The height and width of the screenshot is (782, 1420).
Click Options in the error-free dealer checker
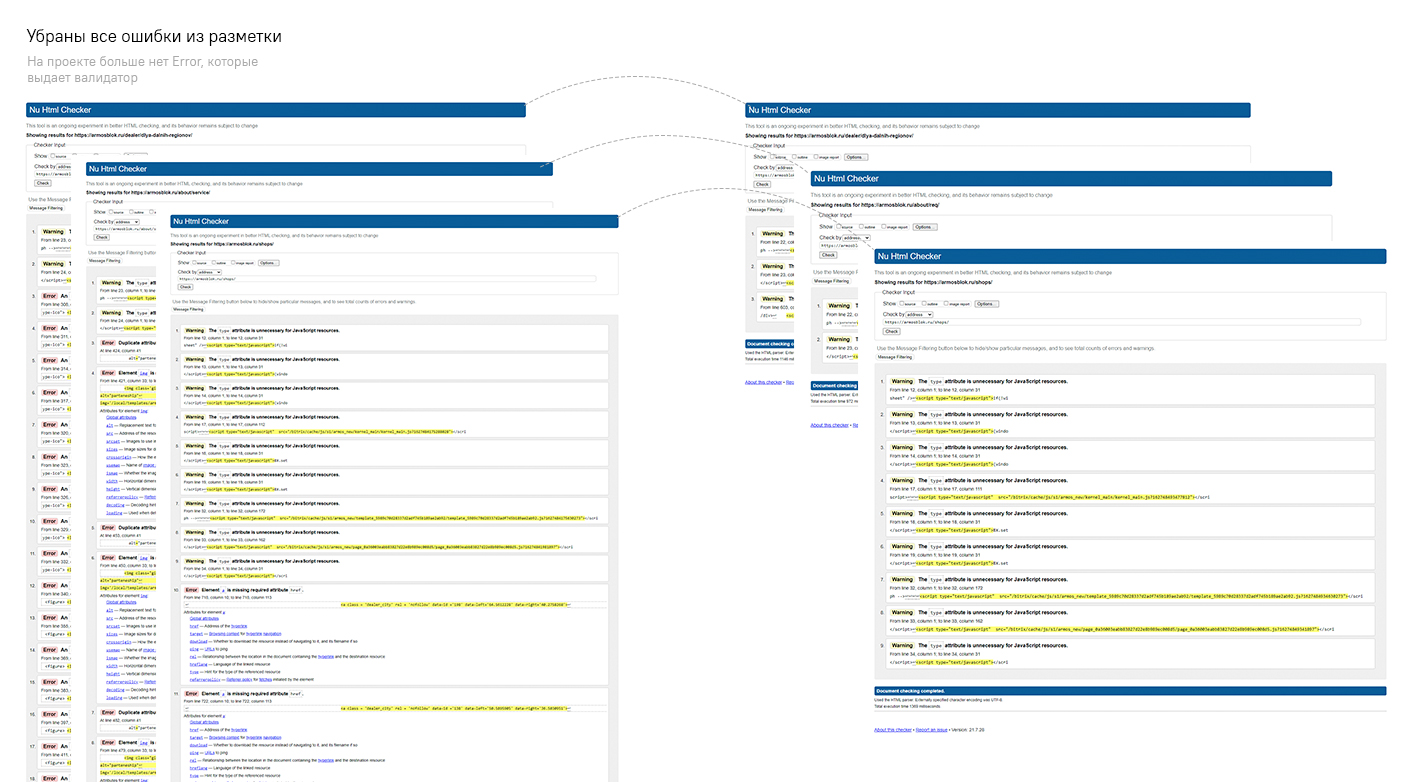[856, 157]
